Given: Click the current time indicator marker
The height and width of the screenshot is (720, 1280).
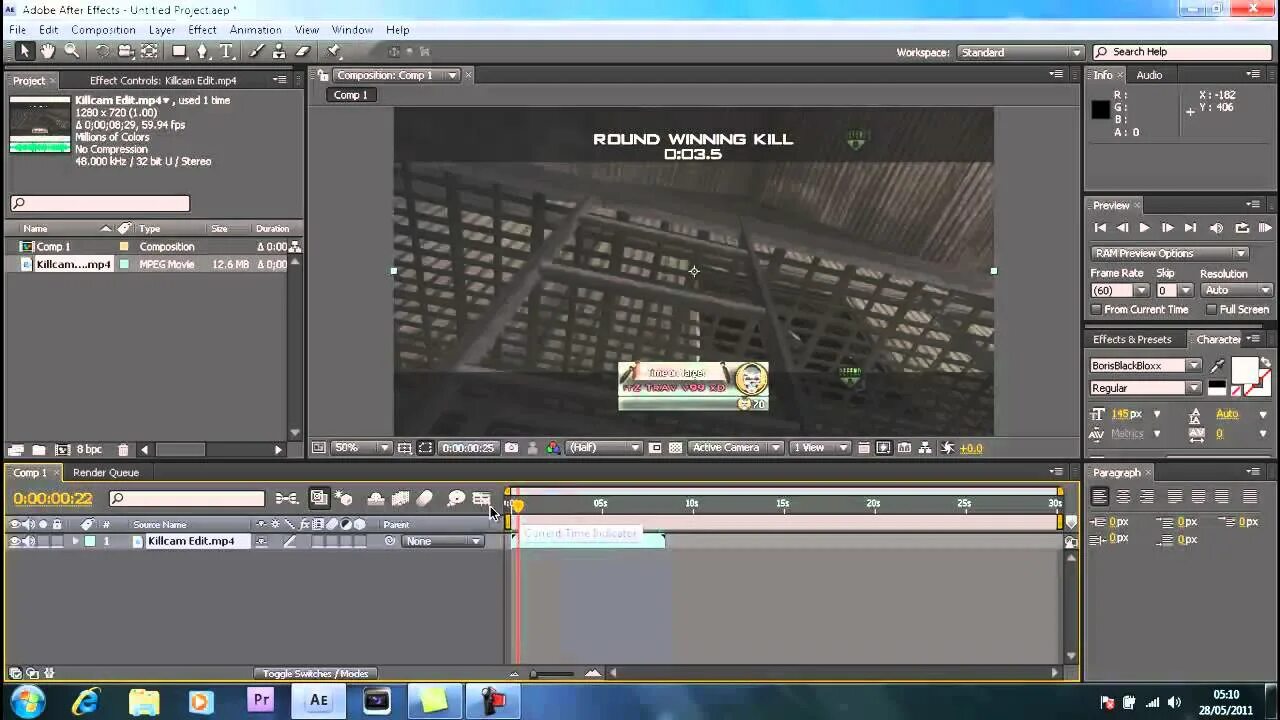Looking at the screenshot, I should [517, 505].
